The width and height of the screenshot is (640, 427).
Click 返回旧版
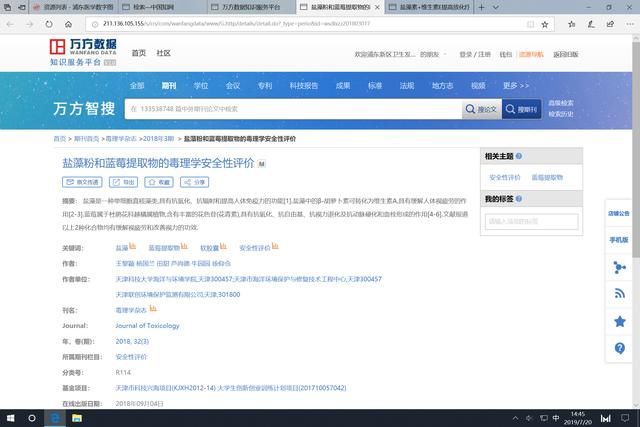coord(566,54)
